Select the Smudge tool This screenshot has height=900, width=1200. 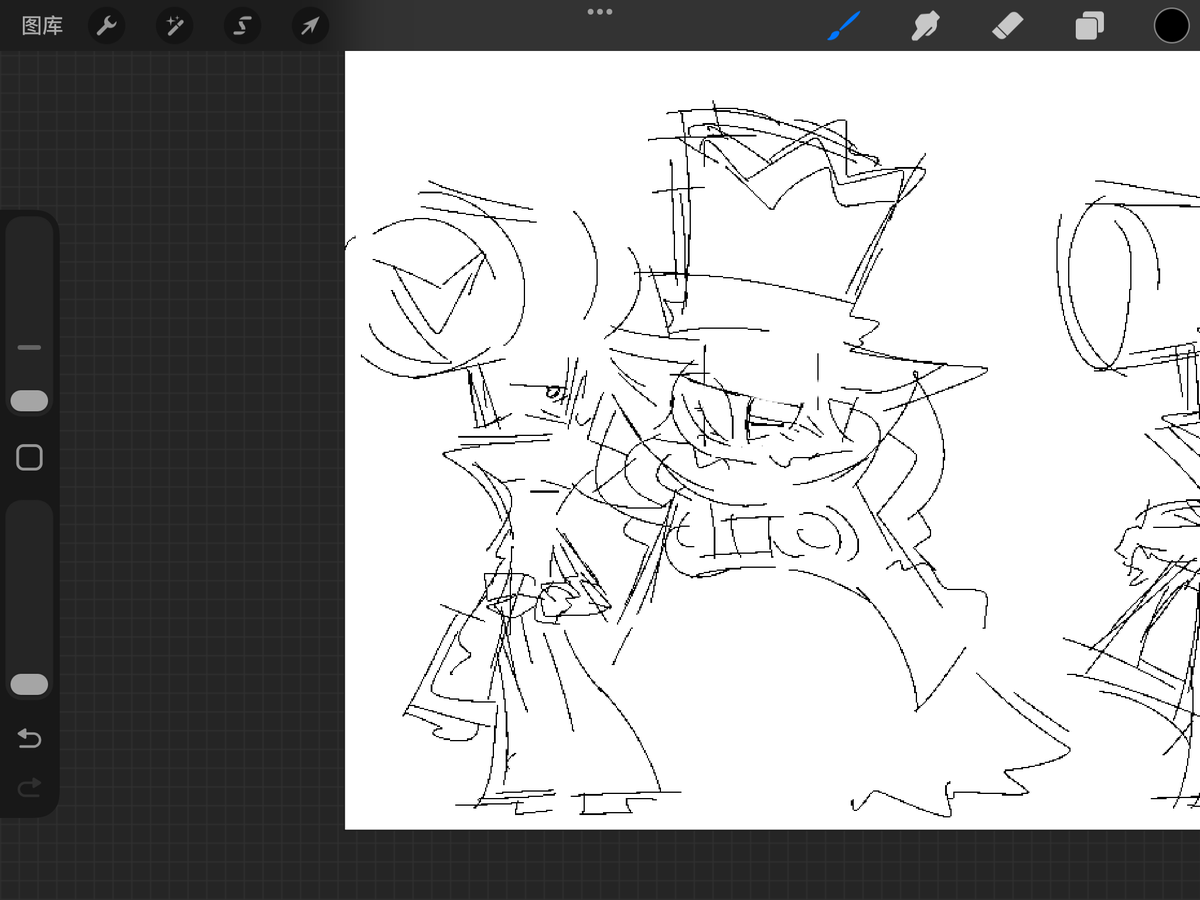tap(926, 26)
